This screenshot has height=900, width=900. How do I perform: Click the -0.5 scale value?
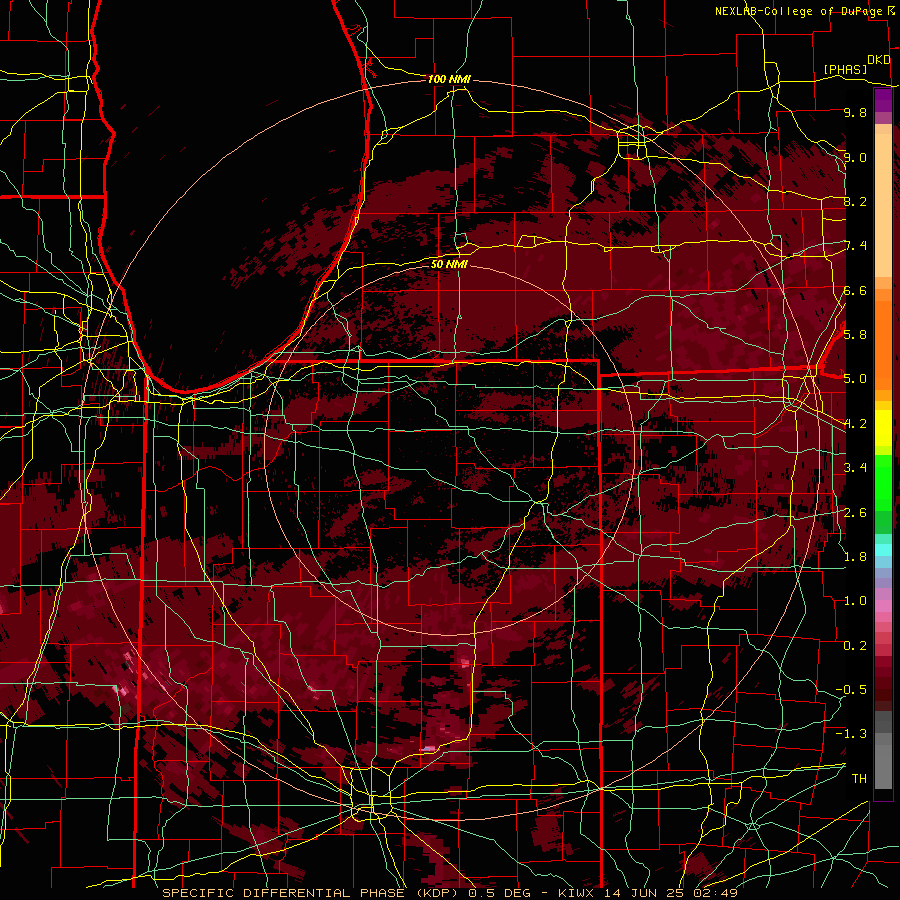(851, 689)
